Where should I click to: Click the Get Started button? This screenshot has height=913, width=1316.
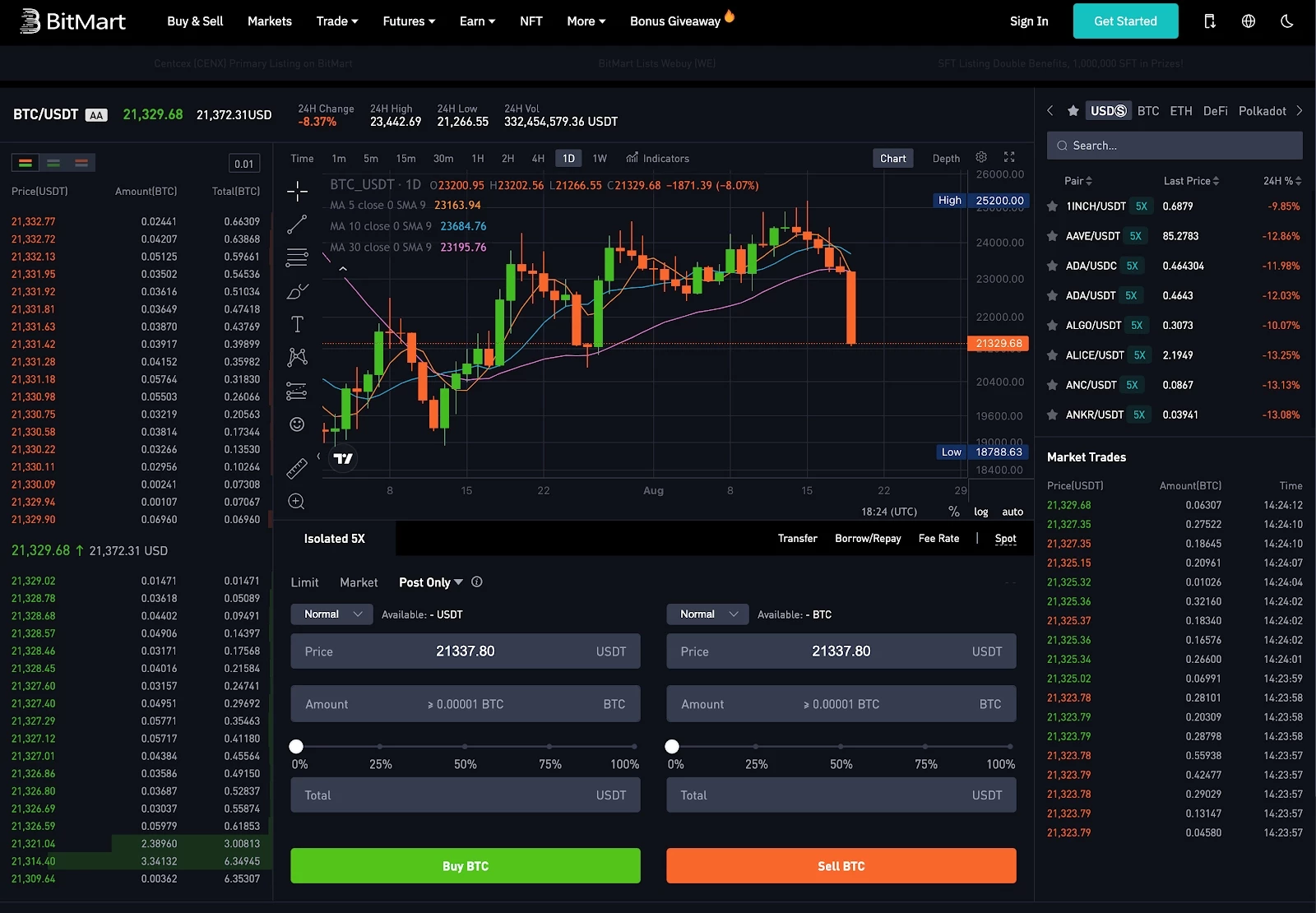point(1125,21)
